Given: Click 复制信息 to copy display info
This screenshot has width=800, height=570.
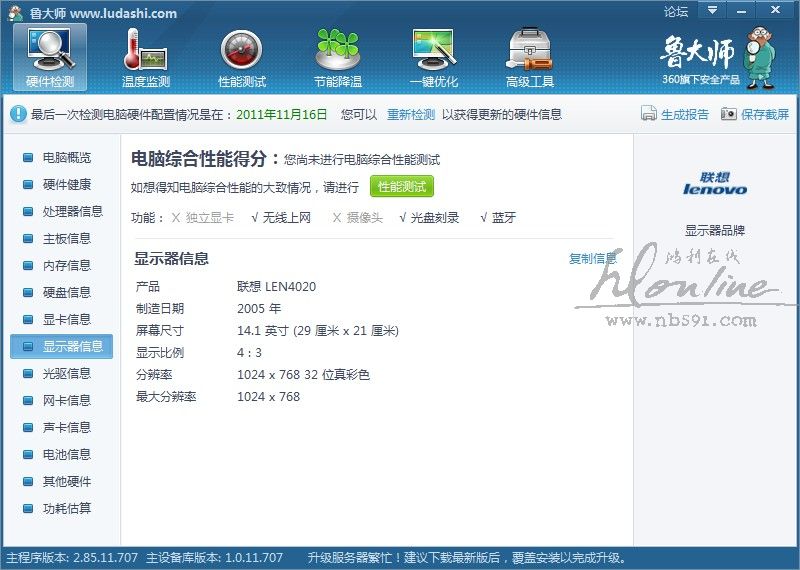Looking at the screenshot, I should 592,259.
